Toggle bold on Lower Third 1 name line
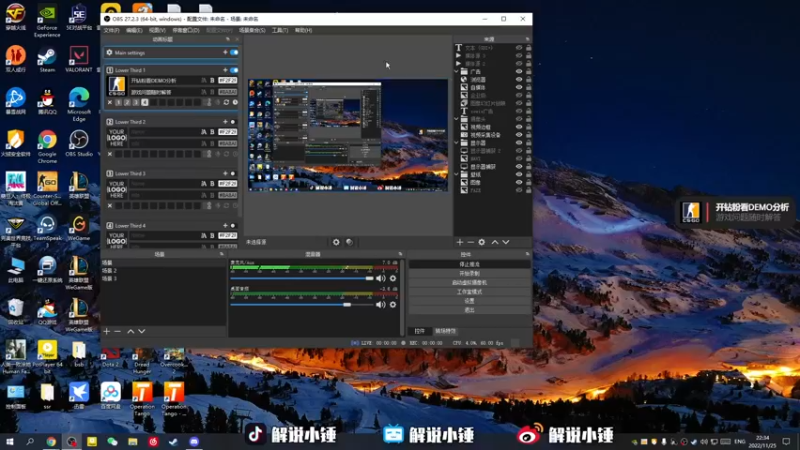Viewport: 800px width, 450px height. click(212, 81)
